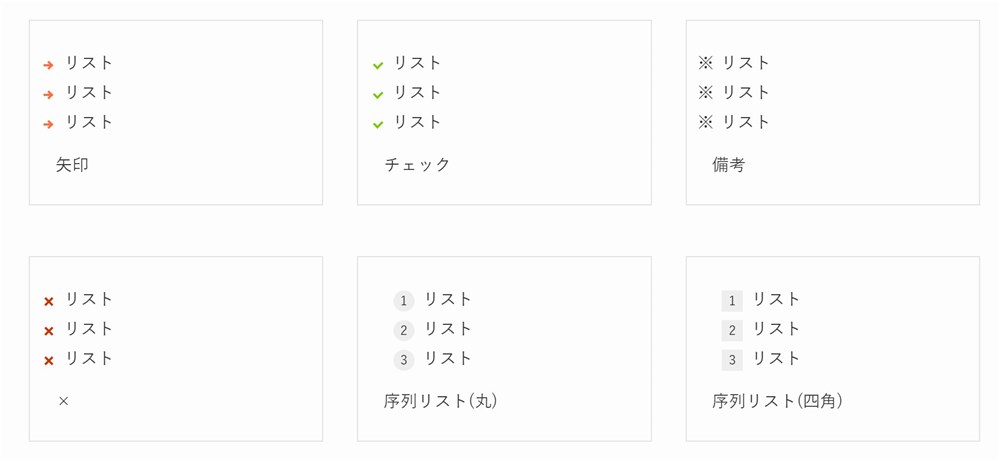Image resolution: width=1000 pixels, height=461 pixels.
Task: Select the 序列リスト(四角) style label
Action: (x=778, y=401)
